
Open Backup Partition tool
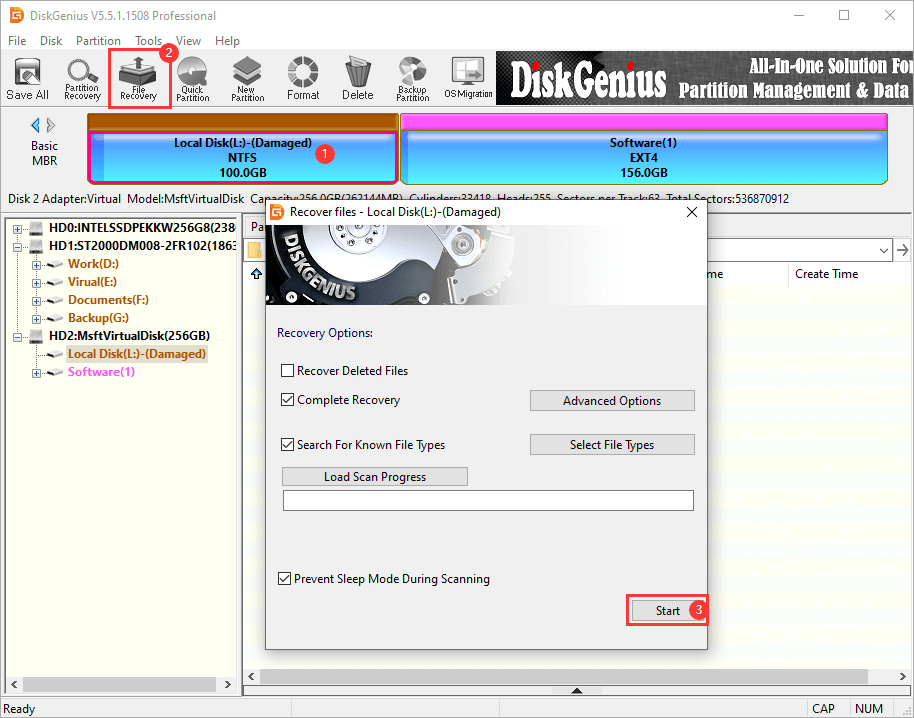point(413,79)
